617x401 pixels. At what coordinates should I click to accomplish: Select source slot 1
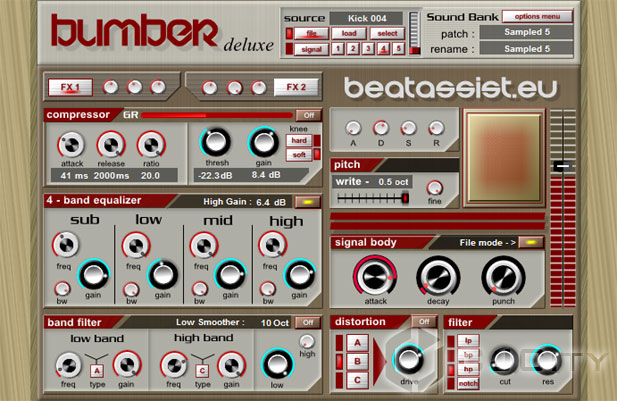[338, 49]
